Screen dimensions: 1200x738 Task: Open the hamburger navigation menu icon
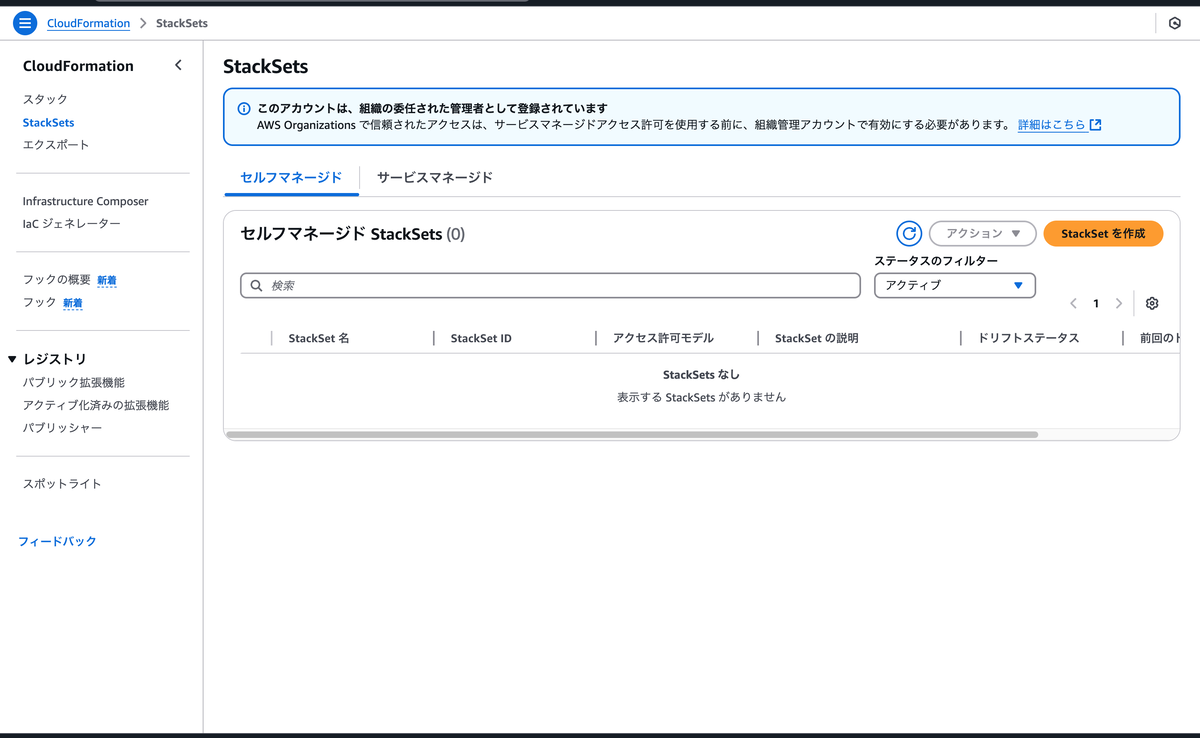click(25, 23)
